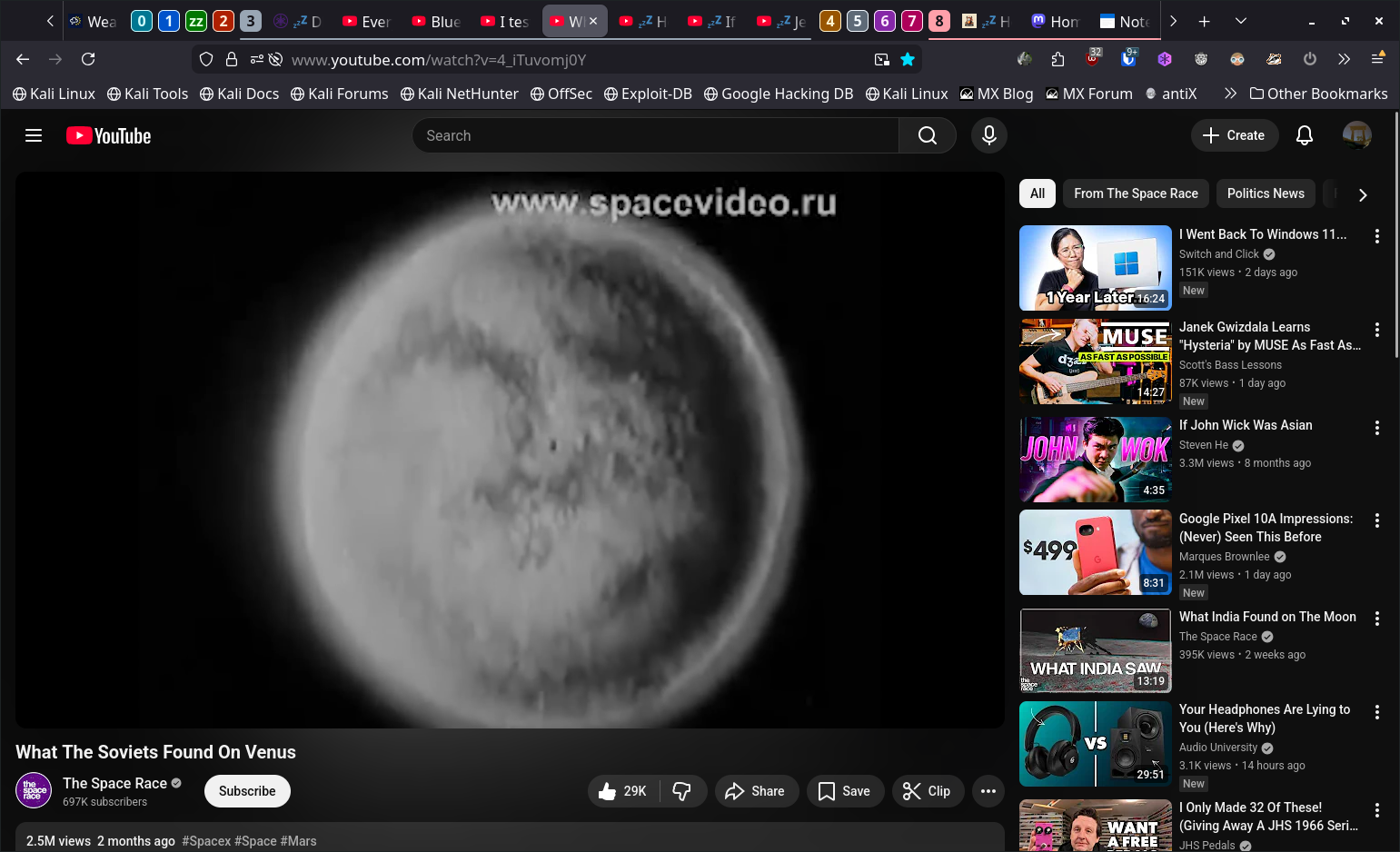
Task: Open the YouTube hamburger guide menu
Action: point(34,135)
